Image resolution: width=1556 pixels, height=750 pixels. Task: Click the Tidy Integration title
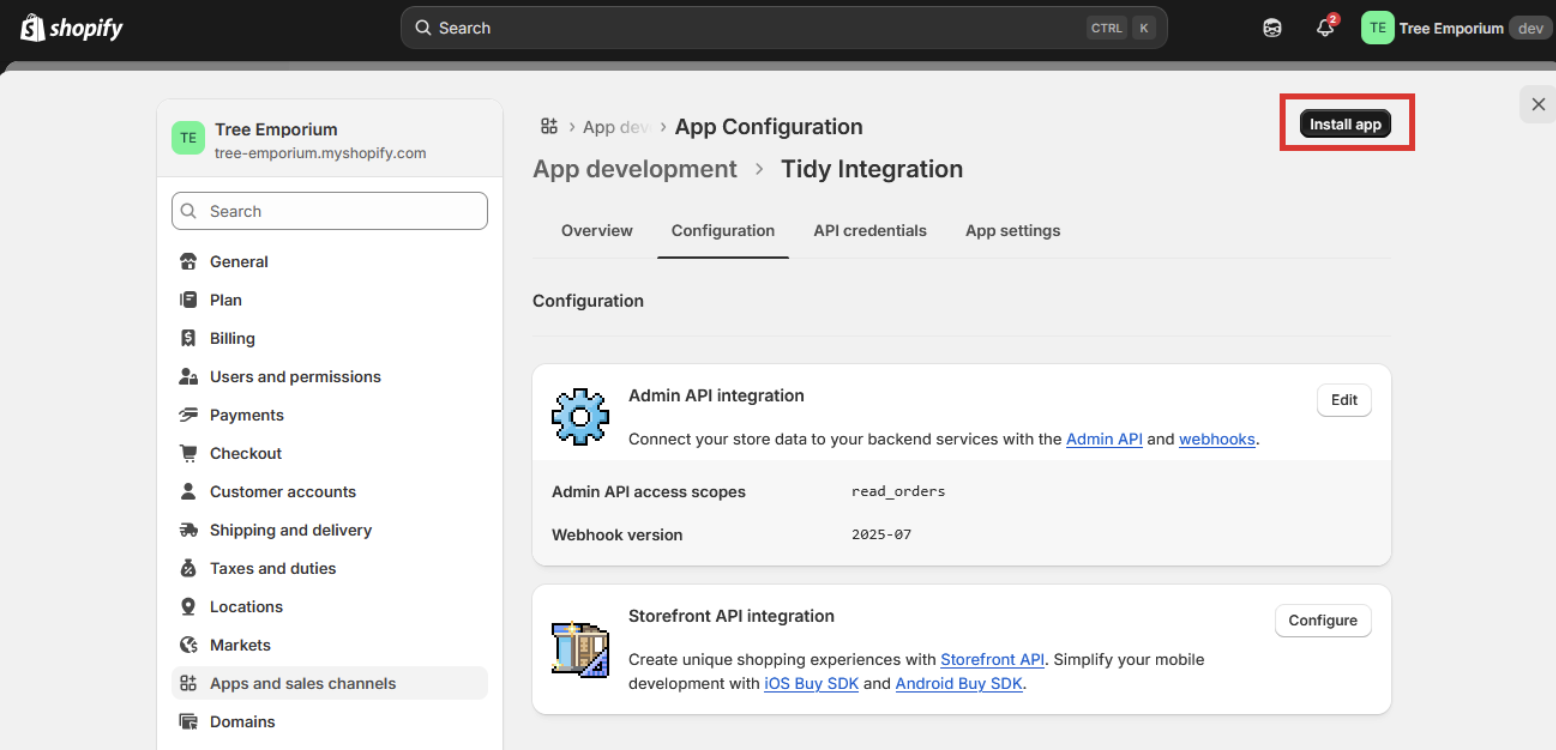[872, 169]
